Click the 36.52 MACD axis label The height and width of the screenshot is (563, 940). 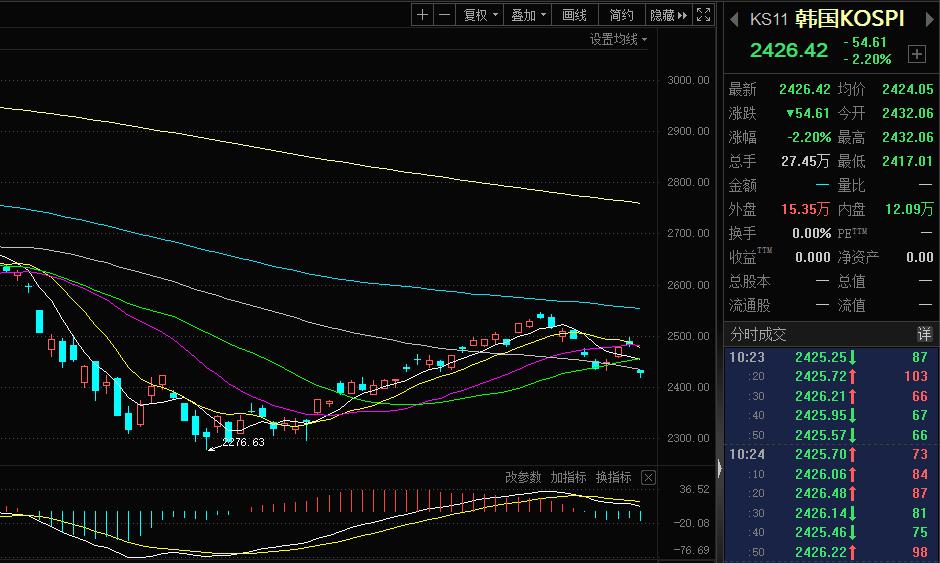[x=694, y=490]
